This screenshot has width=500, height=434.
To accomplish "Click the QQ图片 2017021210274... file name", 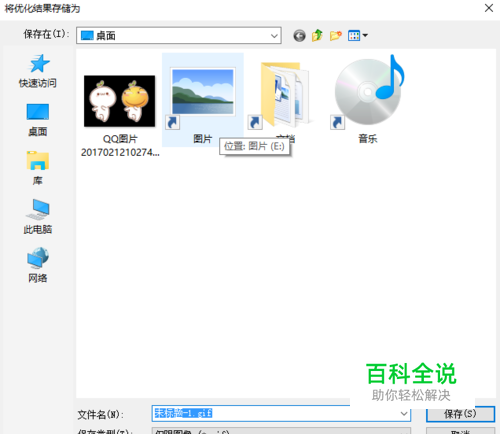I will coord(120,146).
